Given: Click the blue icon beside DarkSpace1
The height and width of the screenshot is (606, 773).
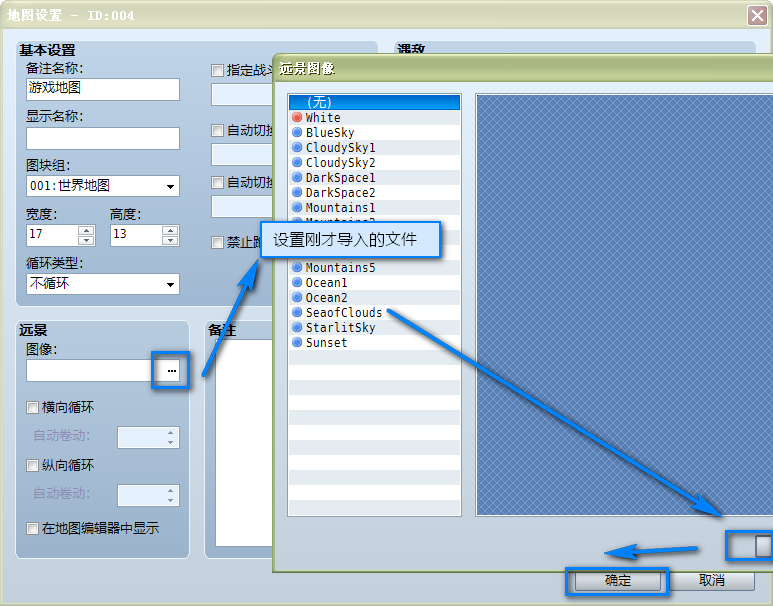Looking at the screenshot, I should pyautogui.click(x=297, y=178).
